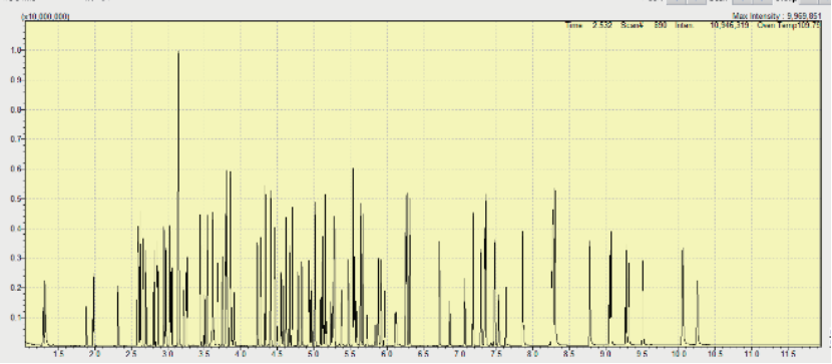Click the isolated peak at 2.0 minutes
The height and width of the screenshot is (364, 832).
coord(94,311)
